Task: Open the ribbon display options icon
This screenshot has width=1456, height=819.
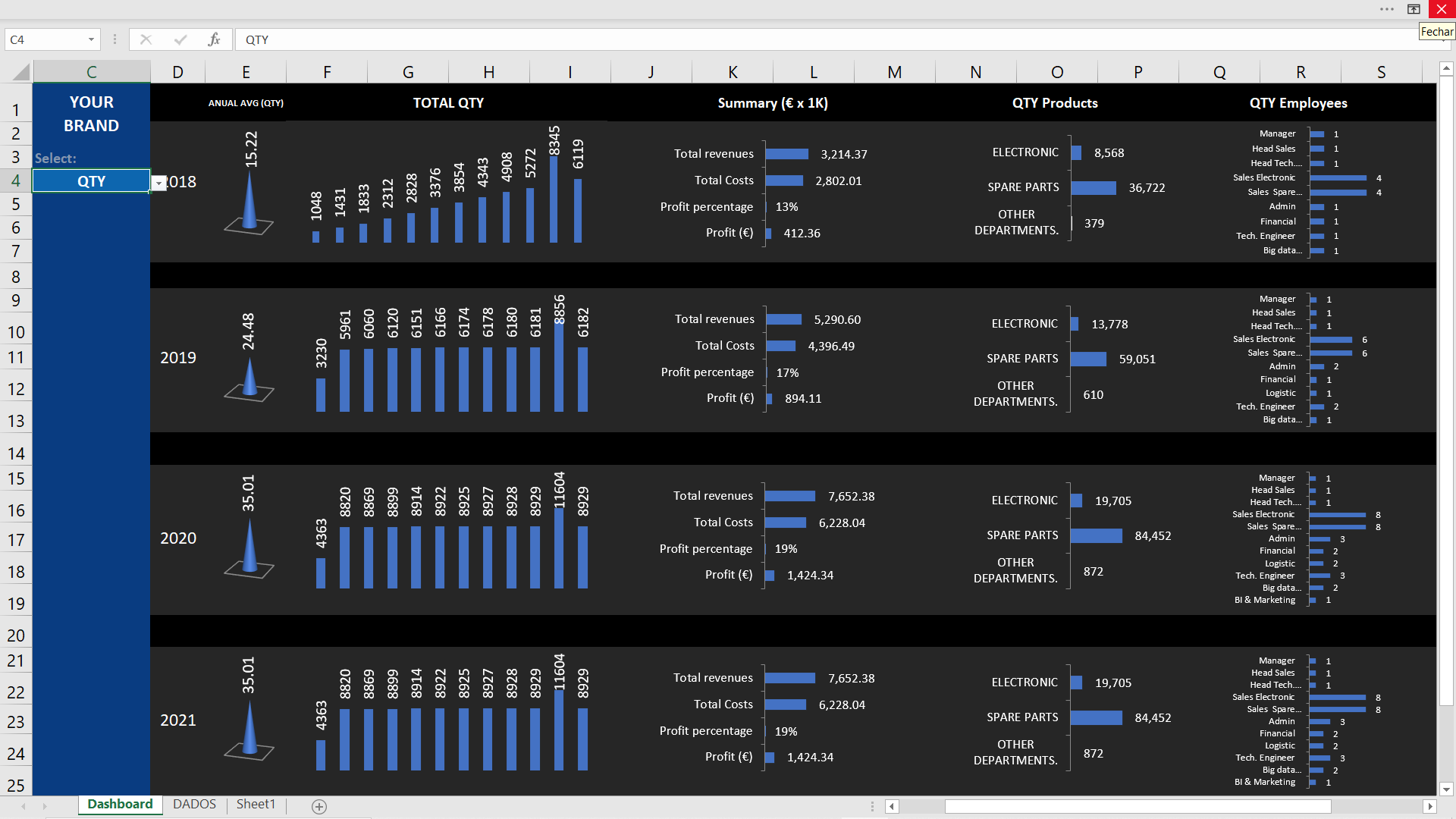Action: 1414,9
